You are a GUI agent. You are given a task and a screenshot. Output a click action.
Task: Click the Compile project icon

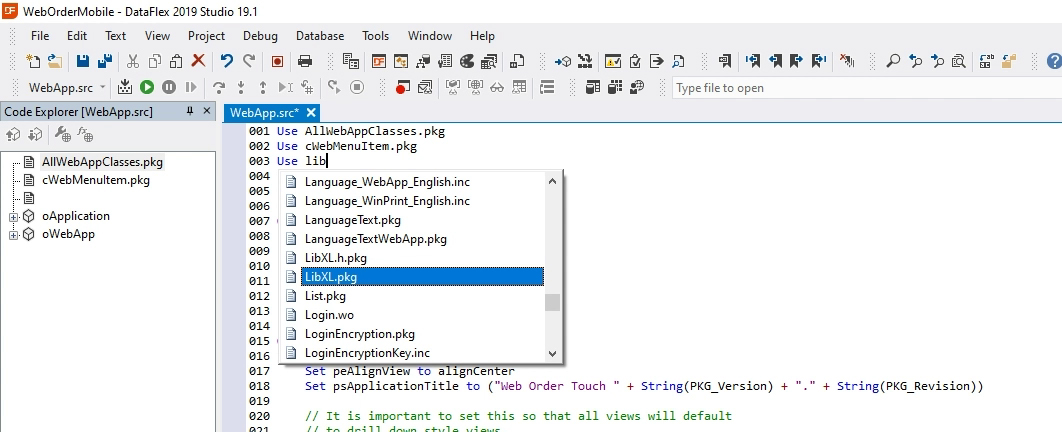point(125,88)
